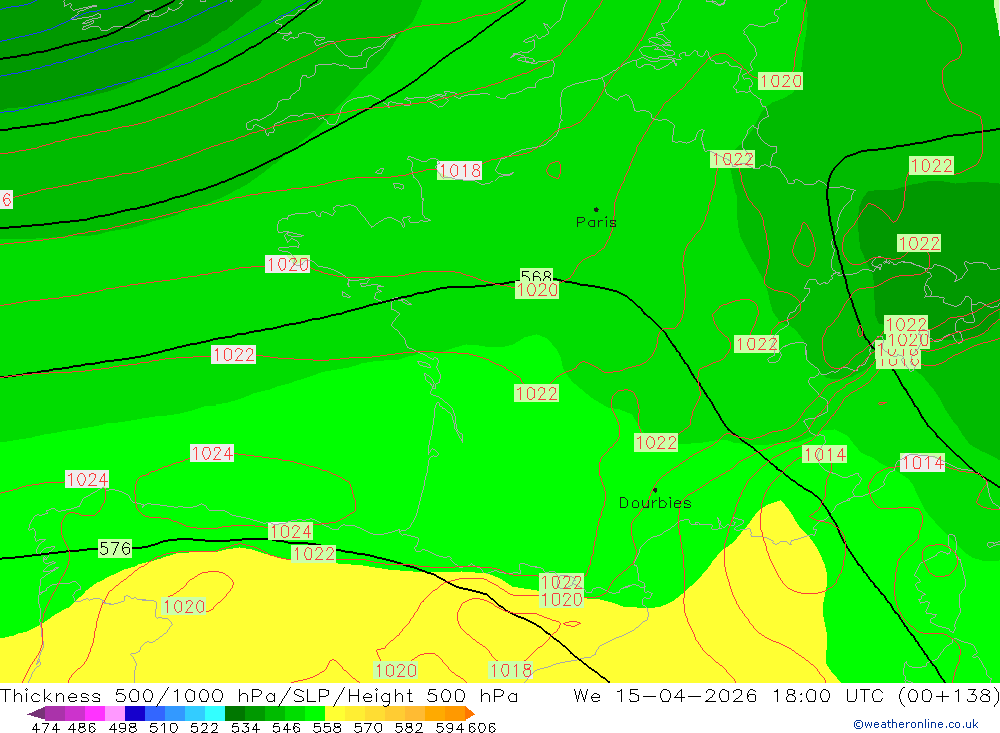Click the legend value 498
1000x733 pixels.
pyautogui.click(x=122, y=727)
